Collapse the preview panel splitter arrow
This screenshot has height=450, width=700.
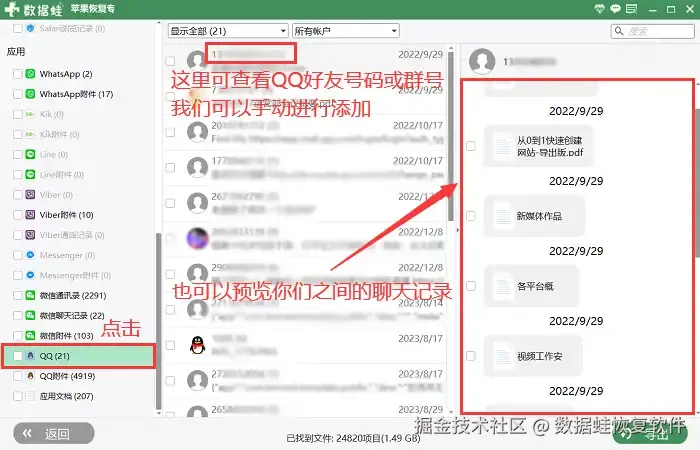point(457,230)
